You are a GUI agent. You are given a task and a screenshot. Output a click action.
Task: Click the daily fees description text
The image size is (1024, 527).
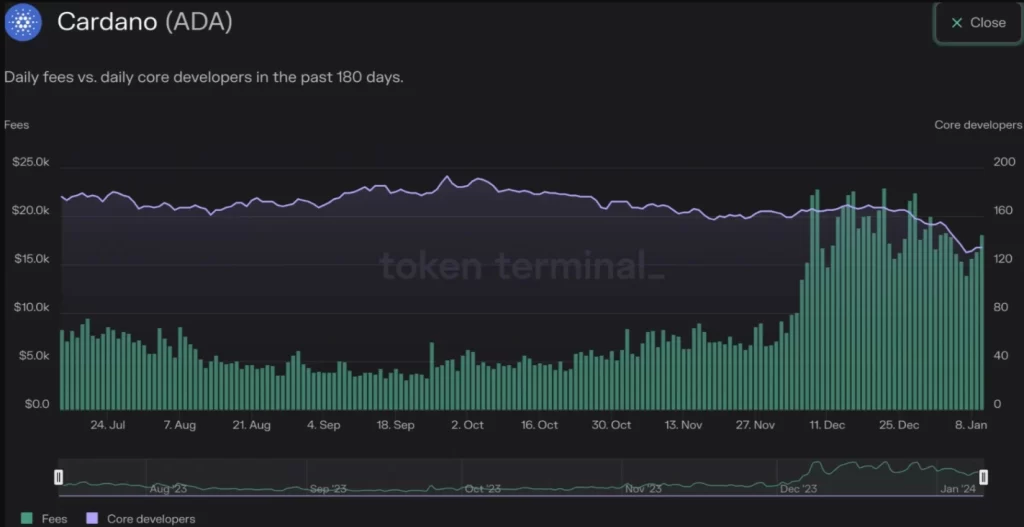click(x=204, y=78)
